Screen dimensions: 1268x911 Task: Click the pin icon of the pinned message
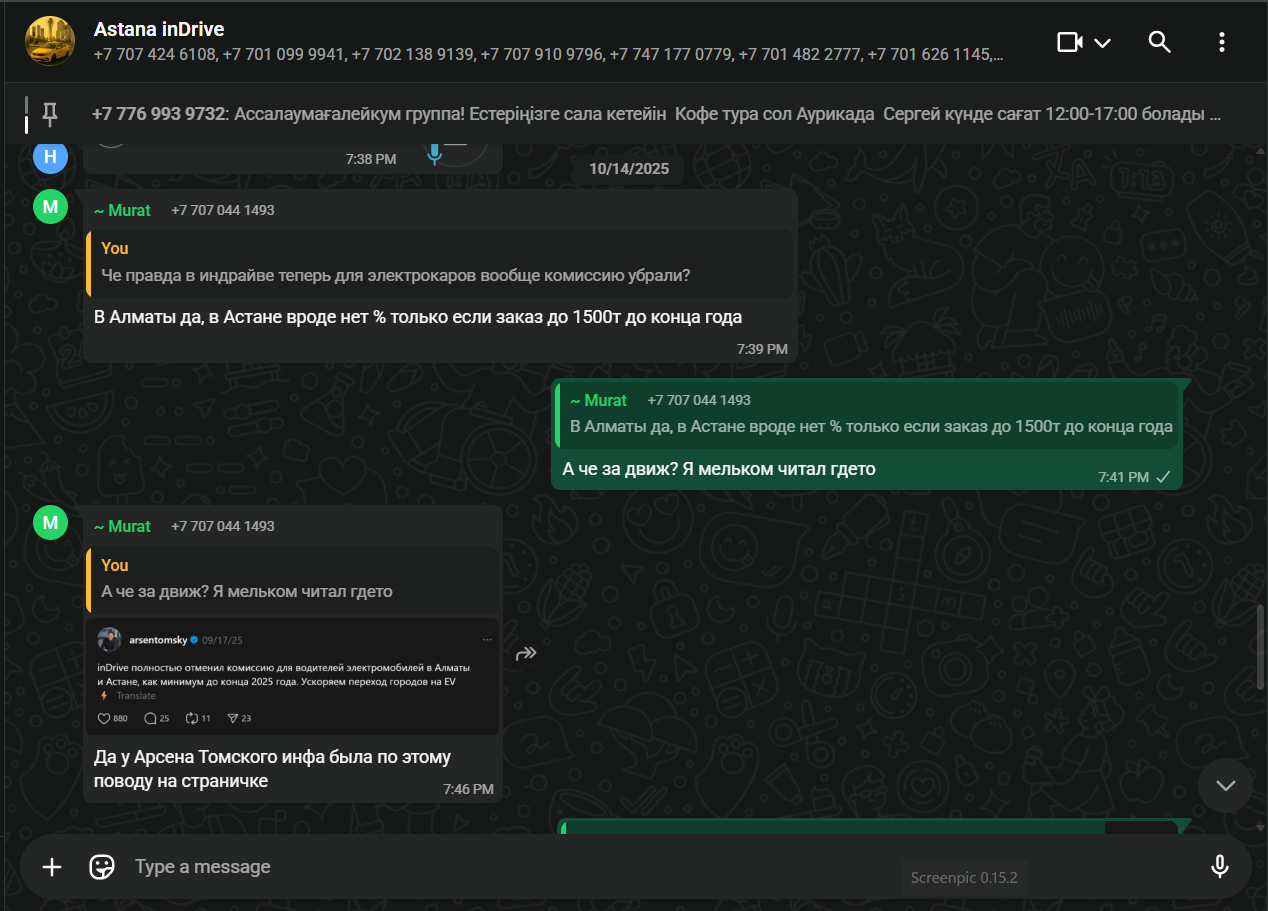49,114
